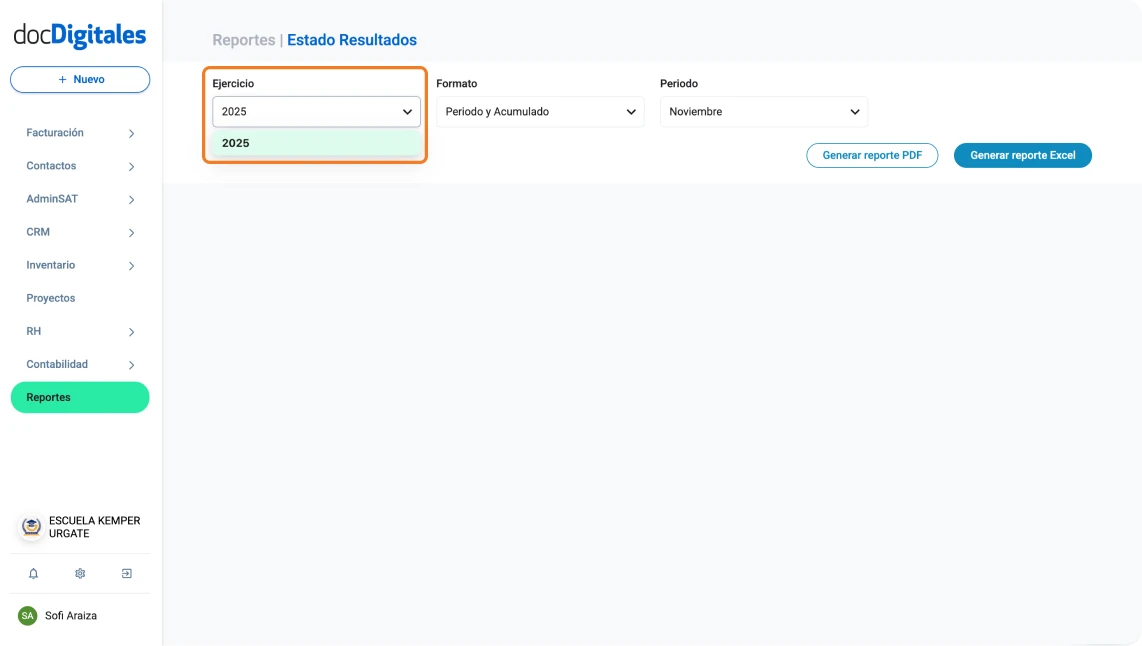Screen dimensions: 1142x646
Task: Open the Proyectos section
Action: click(x=51, y=298)
